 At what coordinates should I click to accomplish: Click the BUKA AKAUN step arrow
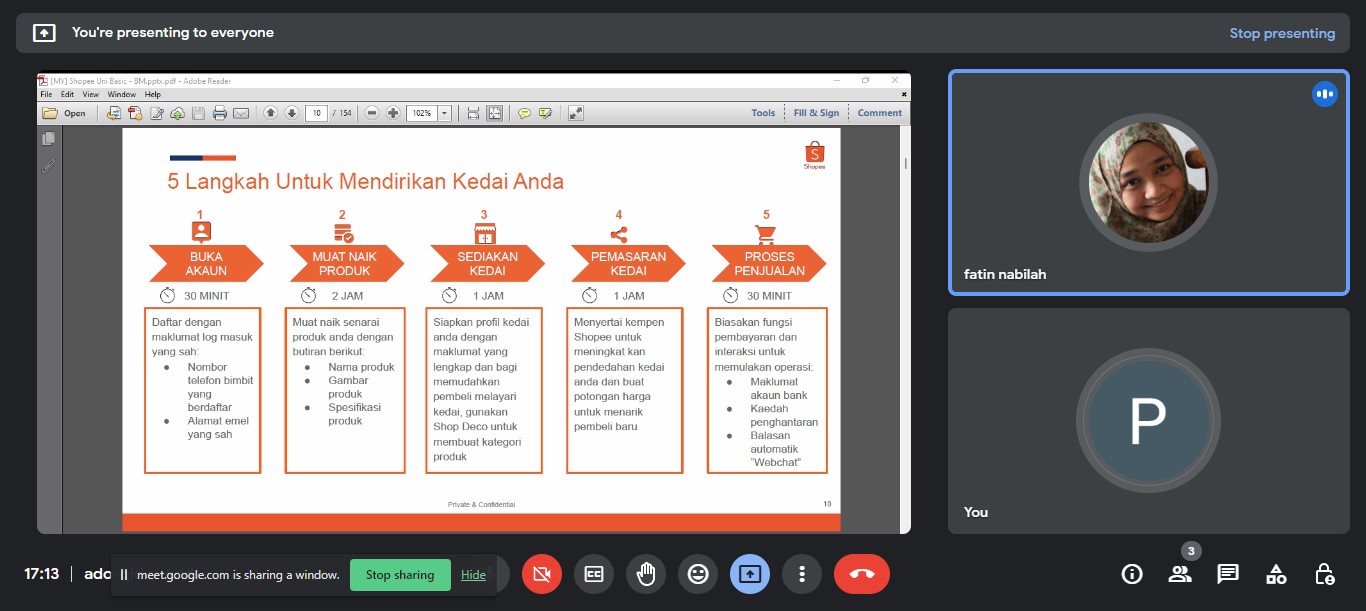coord(206,264)
